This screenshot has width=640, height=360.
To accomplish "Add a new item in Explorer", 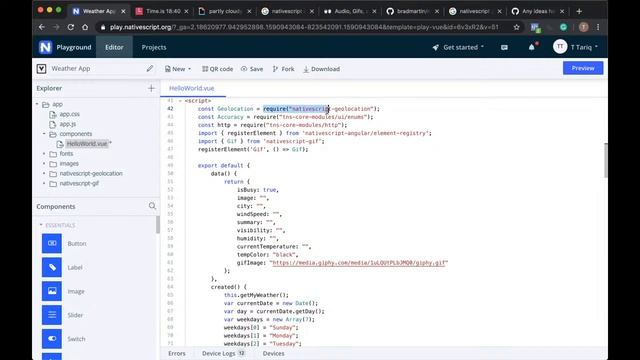I will (151, 88).
